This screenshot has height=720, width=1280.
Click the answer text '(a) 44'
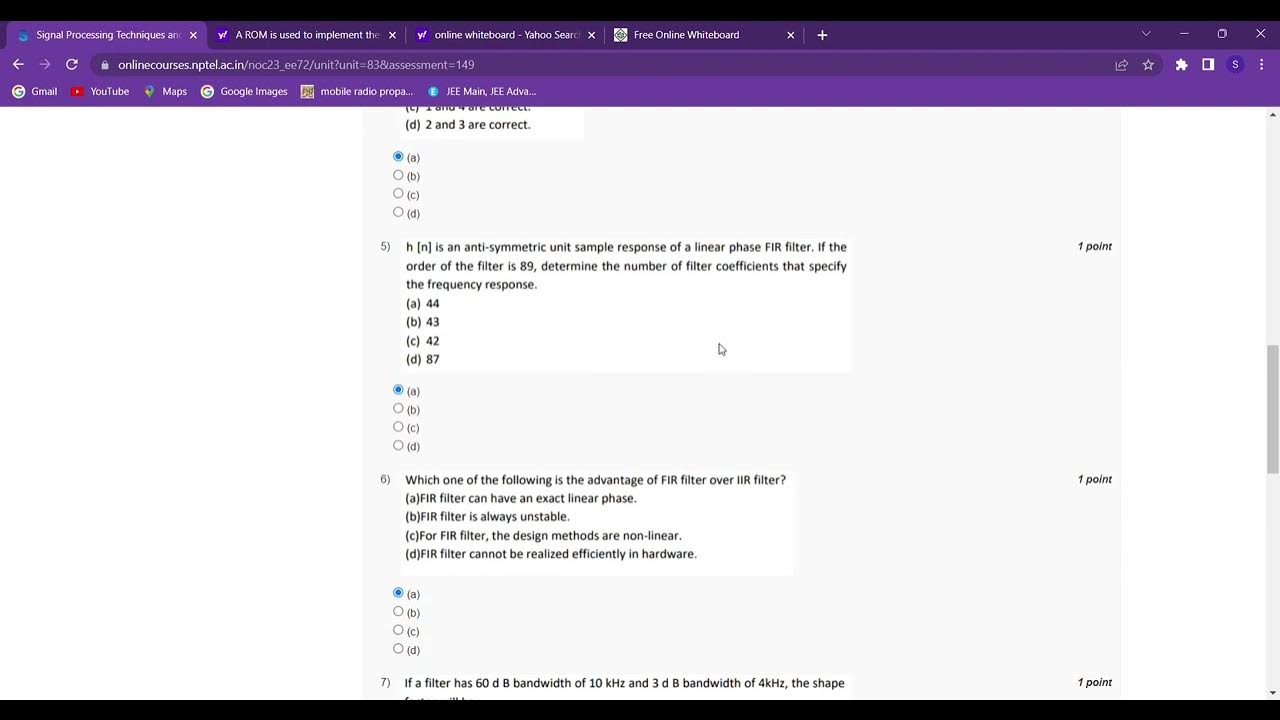(x=423, y=304)
